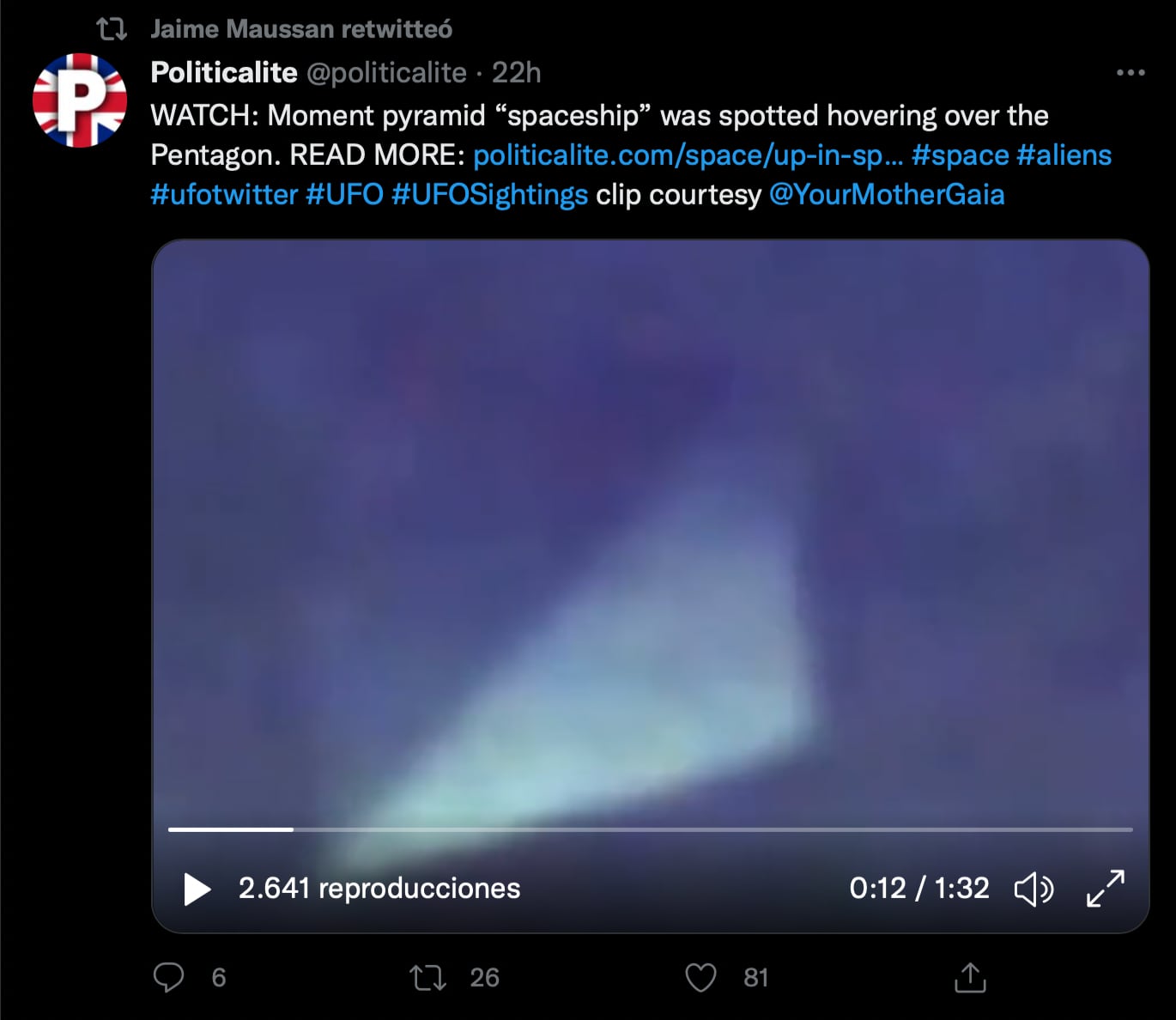Open the #ufotwitter hashtag
This screenshot has width=1176, height=1020.
(224, 194)
